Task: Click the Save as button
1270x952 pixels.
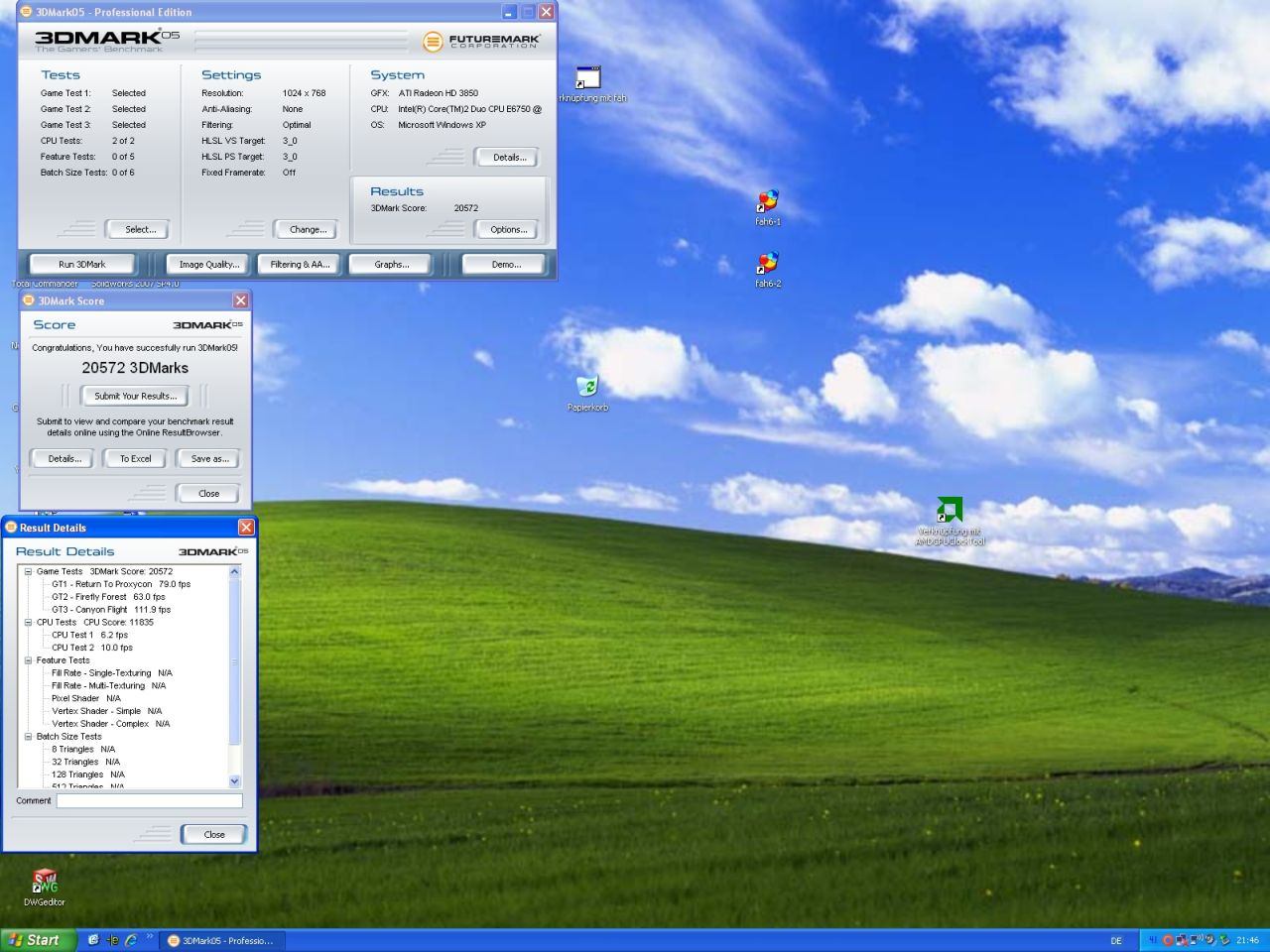Action: [x=209, y=459]
